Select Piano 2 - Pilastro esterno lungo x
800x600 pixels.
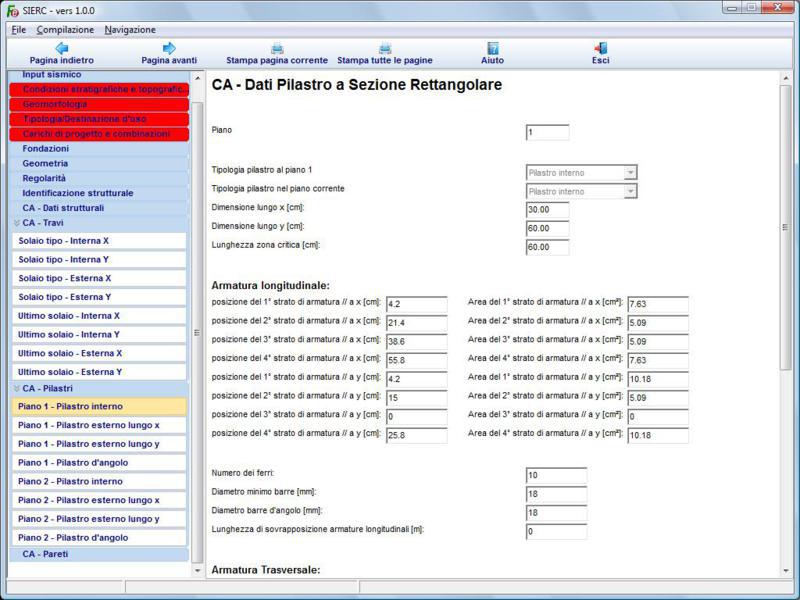coord(99,500)
